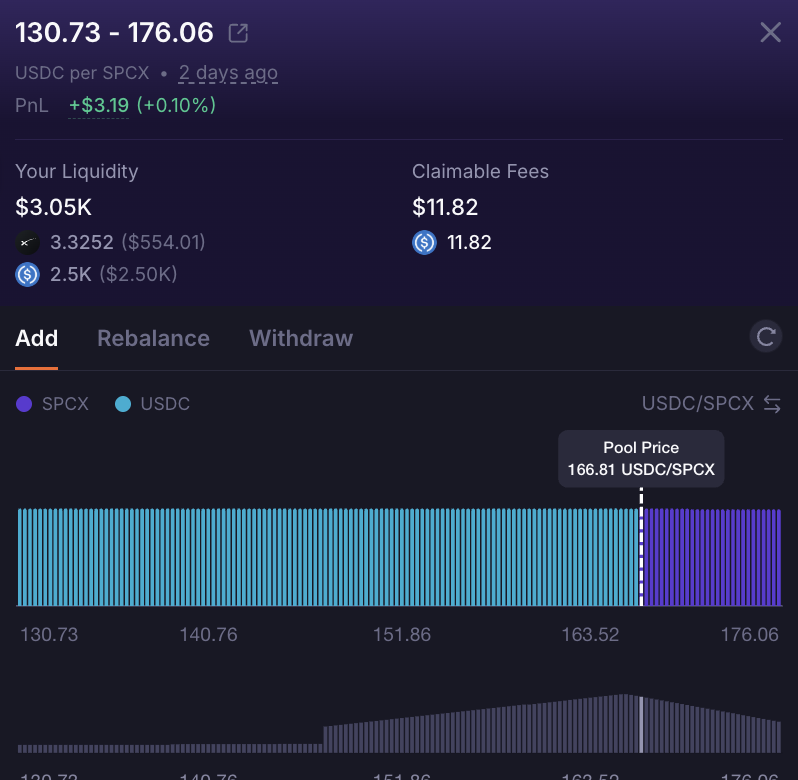Click the (+0.10%) PnL percentage
Screen dimensions: 798x780
(176, 105)
